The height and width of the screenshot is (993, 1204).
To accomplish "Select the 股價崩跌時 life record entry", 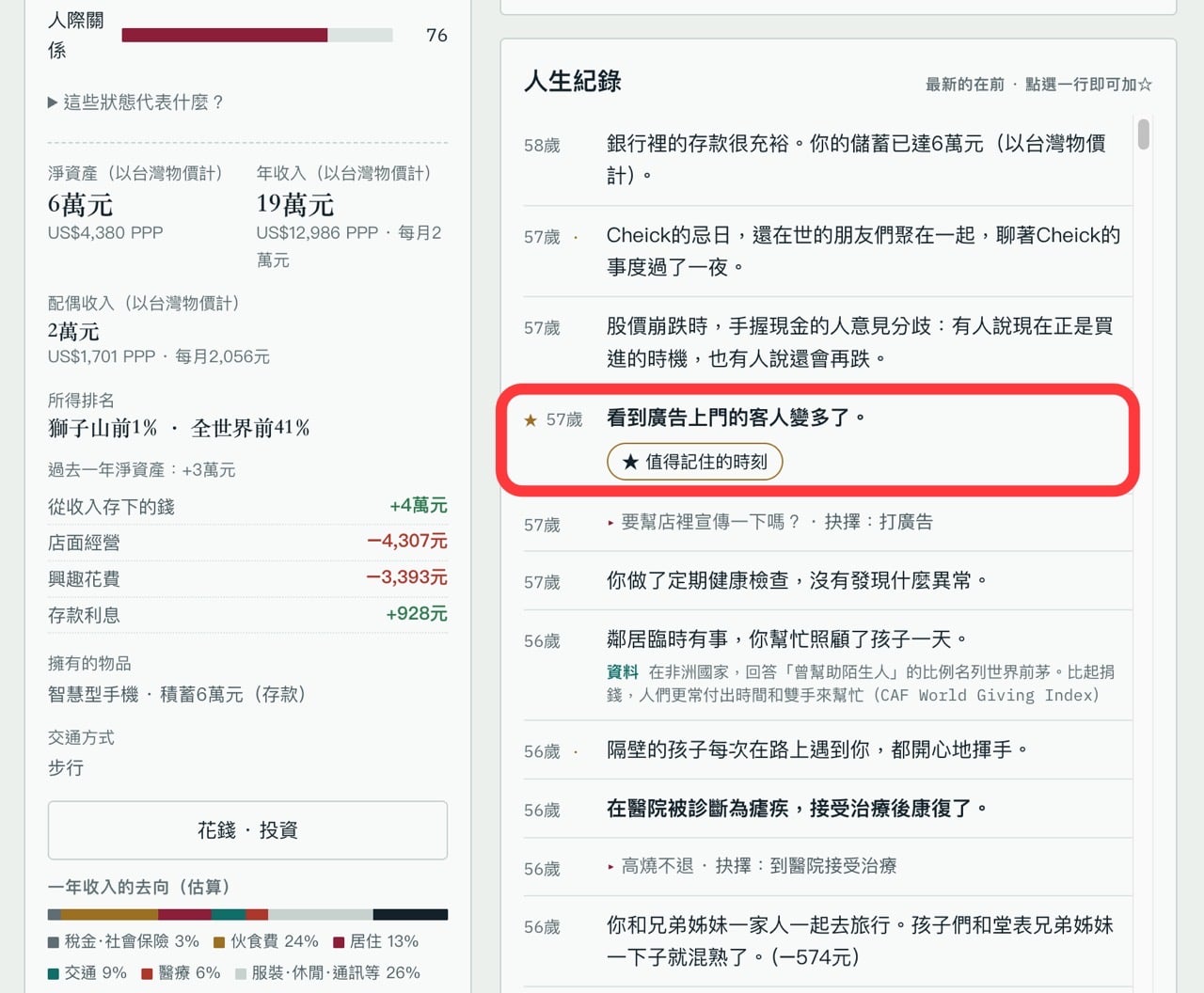I will coord(828,342).
